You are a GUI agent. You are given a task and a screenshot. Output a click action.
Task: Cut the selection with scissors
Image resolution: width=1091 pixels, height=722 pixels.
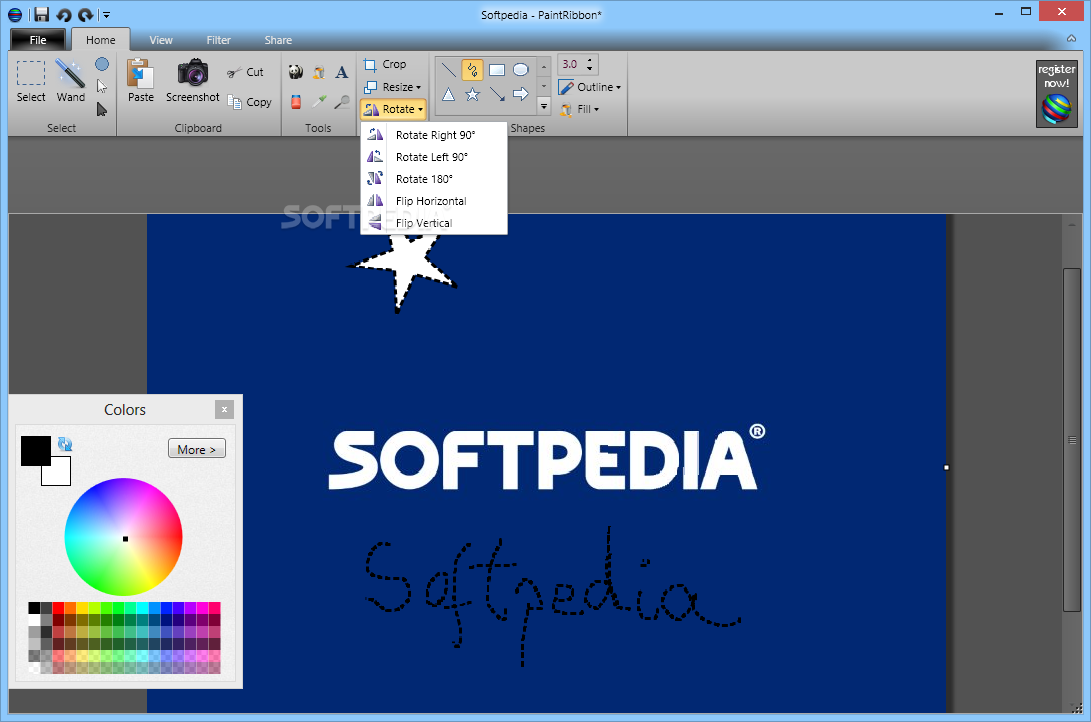(x=245, y=72)
